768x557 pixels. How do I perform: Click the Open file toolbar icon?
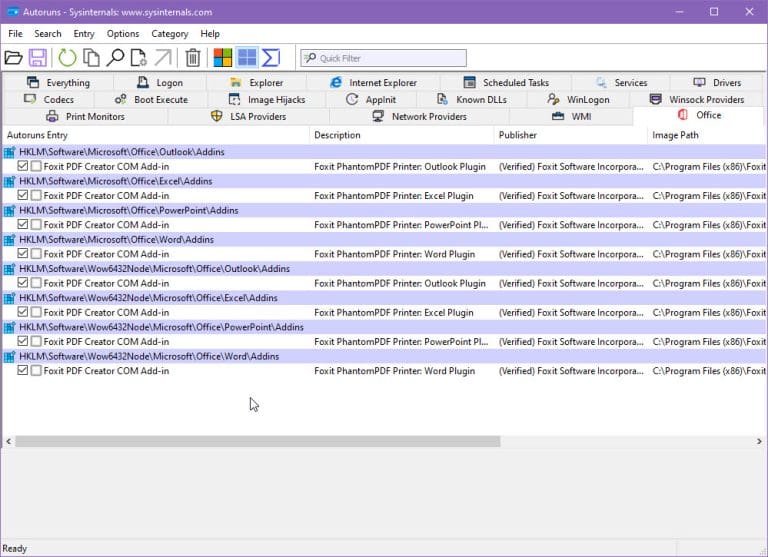coord(13,58)
